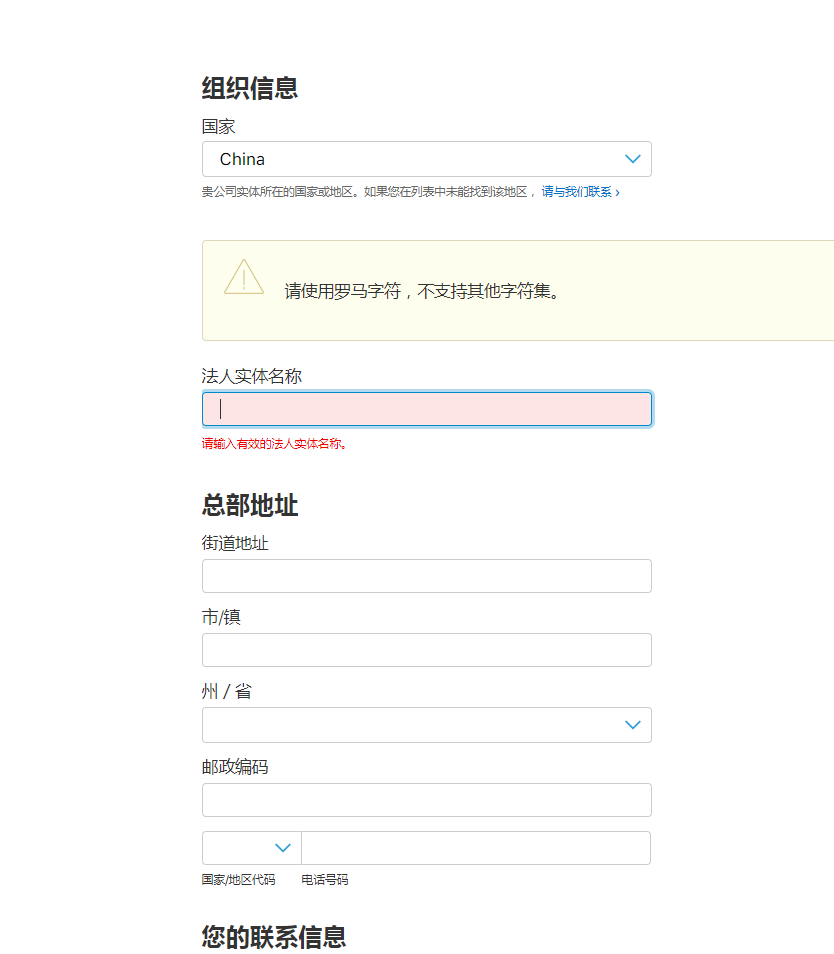Click into the 街道地址 text field
This screenshot has width=834, height=954.
click(426, 576)
